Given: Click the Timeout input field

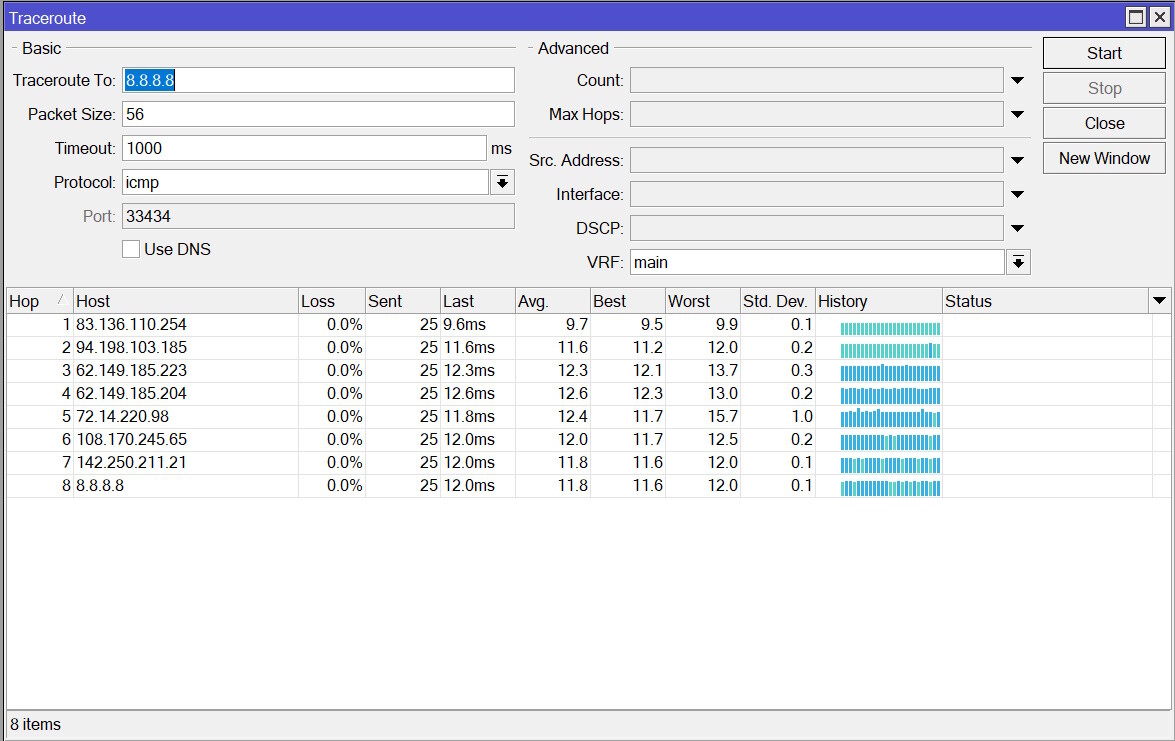Looking at the screenshot, I should (300, 147).
